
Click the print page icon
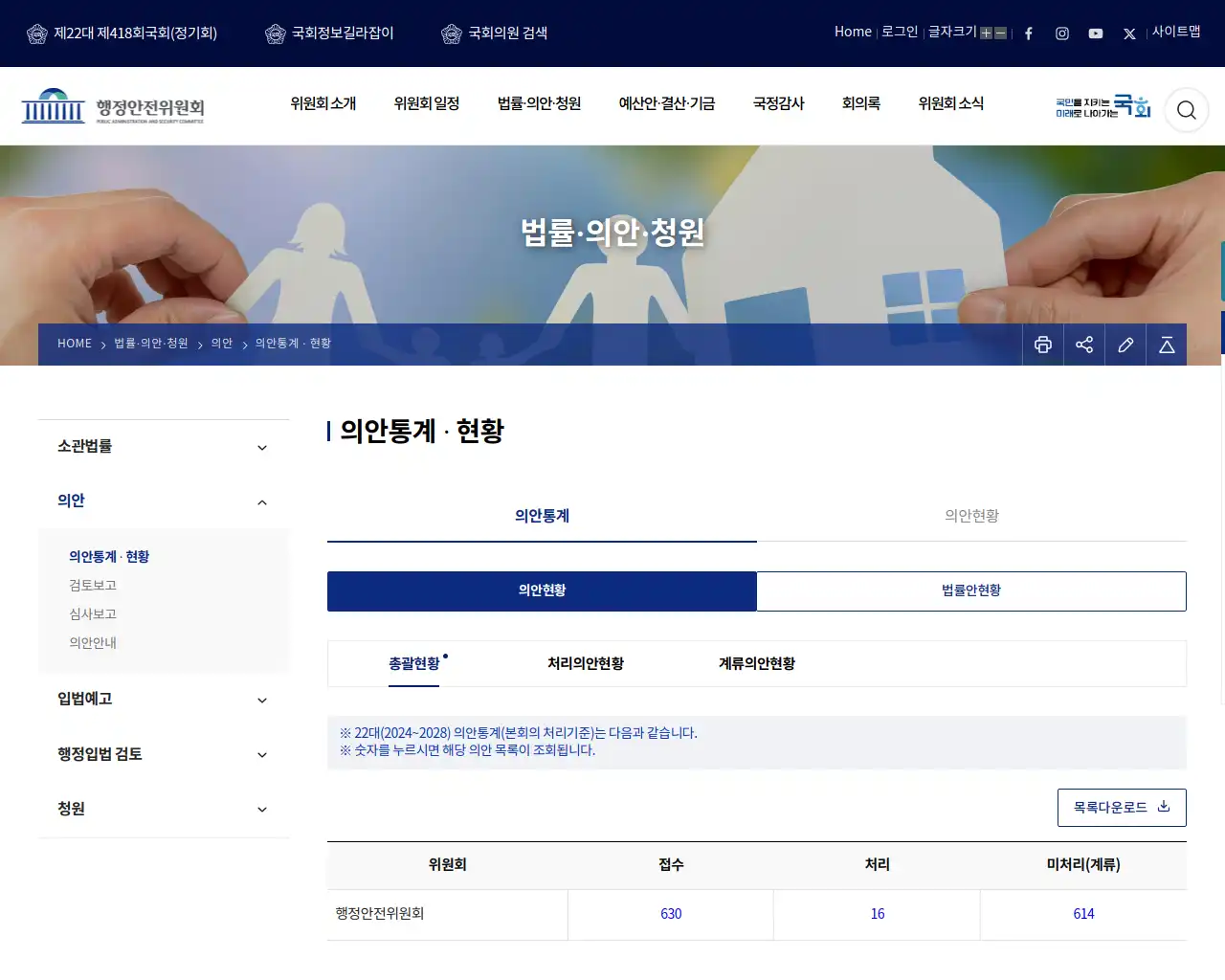(x=1043, y=345)
